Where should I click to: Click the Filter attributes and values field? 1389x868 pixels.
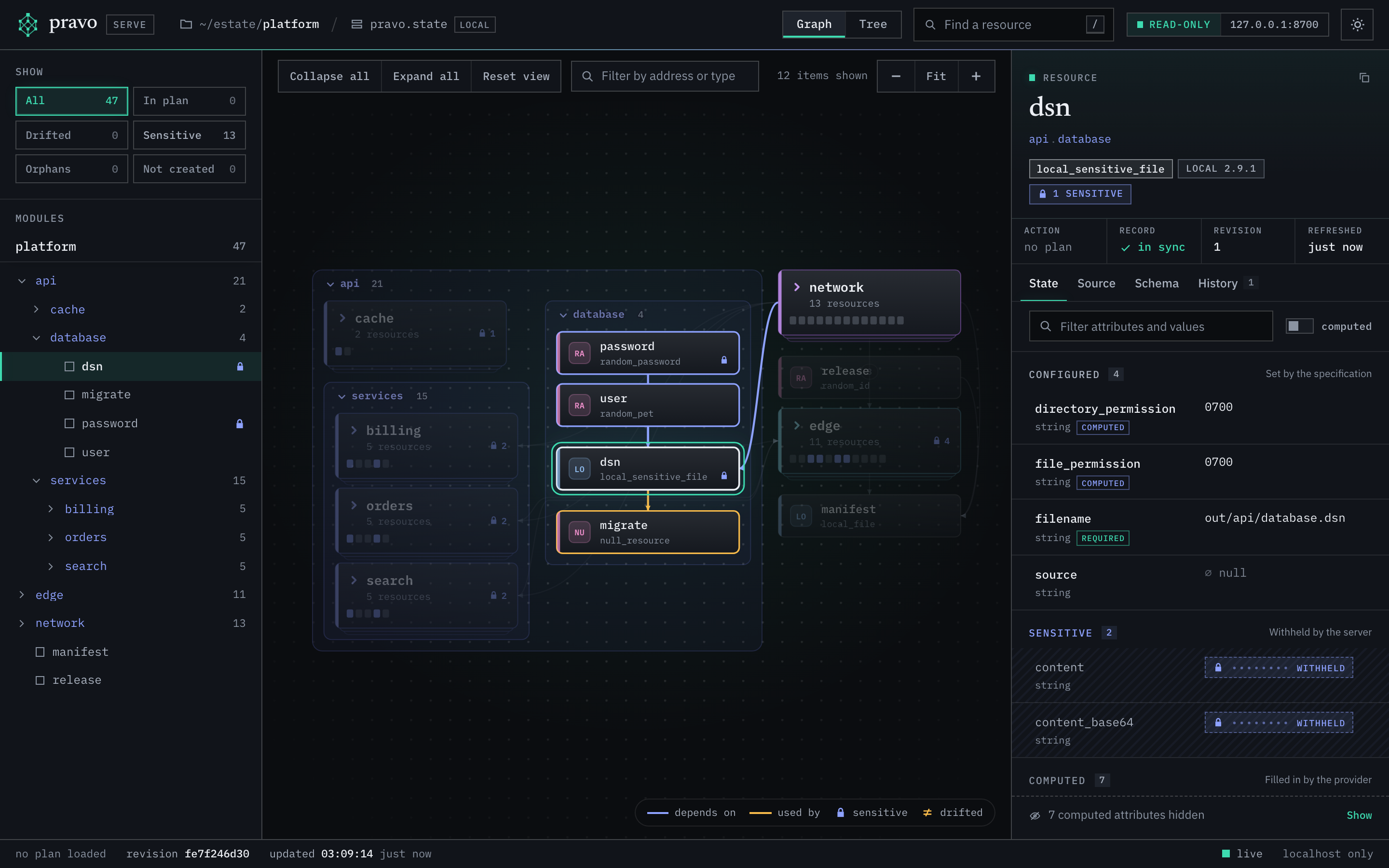pyautogui.click(x=1151, y=326)
